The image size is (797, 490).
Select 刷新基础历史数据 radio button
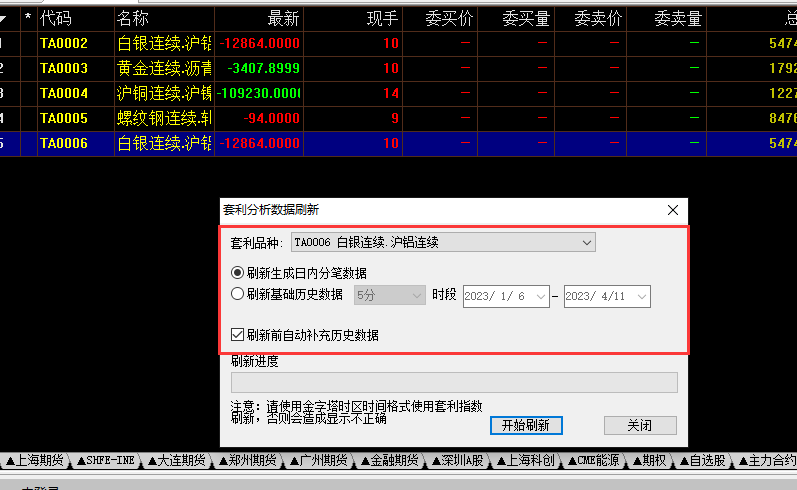[x=237, y=294]
